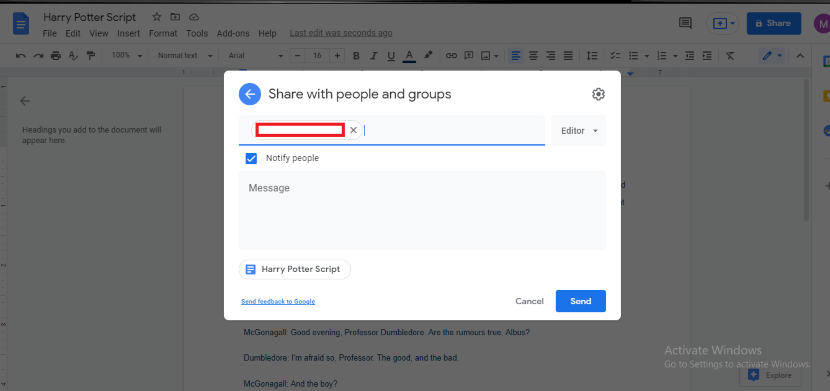Open the text color picker
The height and width of the screenshot is (391, 830).
point(409,56)
